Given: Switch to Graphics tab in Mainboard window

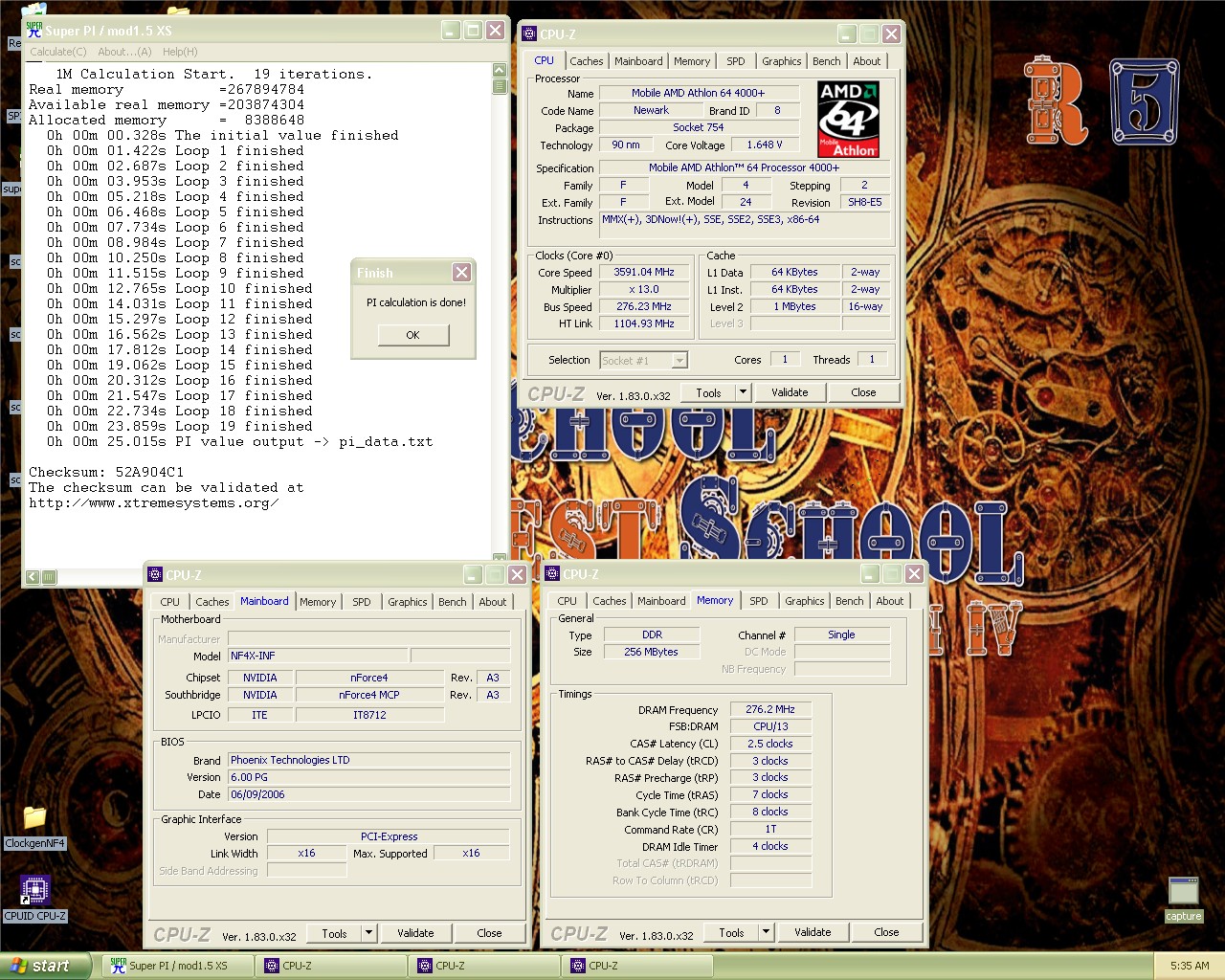Looking at the screenshot, I should point(408,602).
